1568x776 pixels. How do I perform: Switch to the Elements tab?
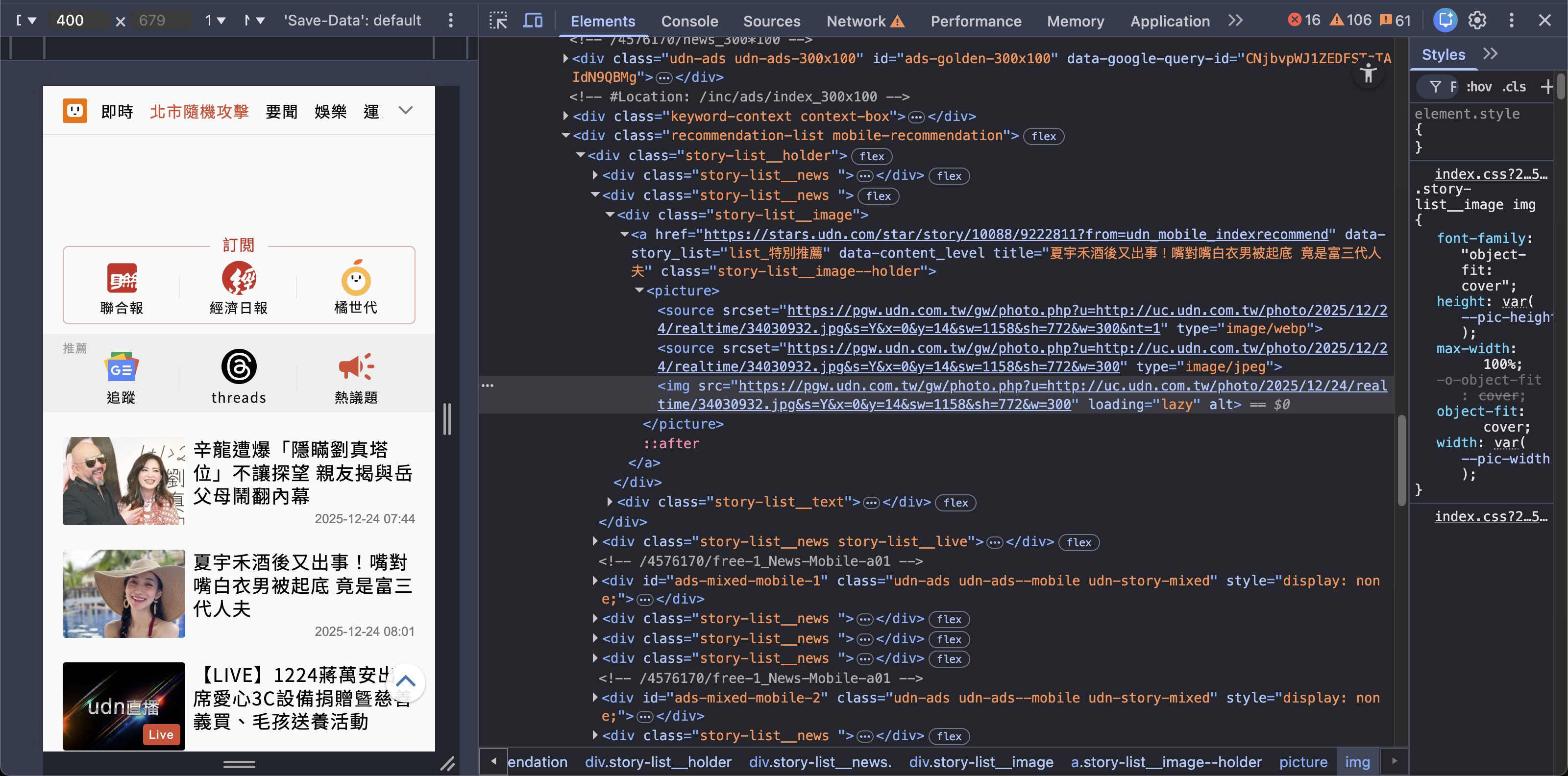click(603, 21)
